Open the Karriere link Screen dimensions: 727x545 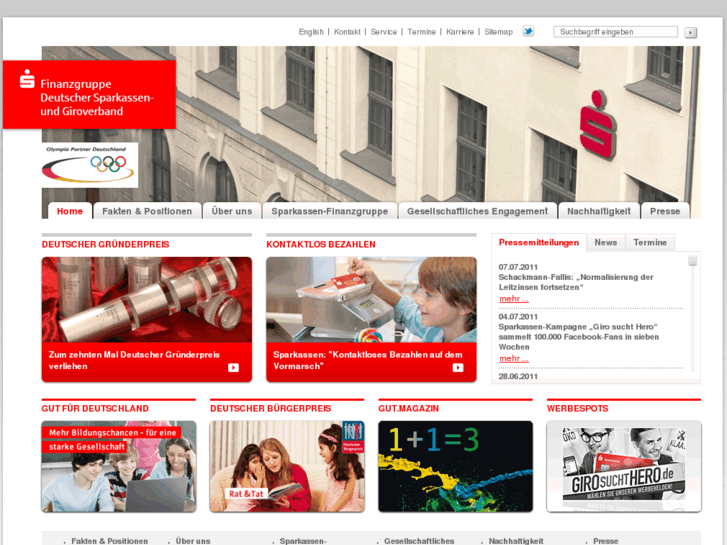point(460,32)
